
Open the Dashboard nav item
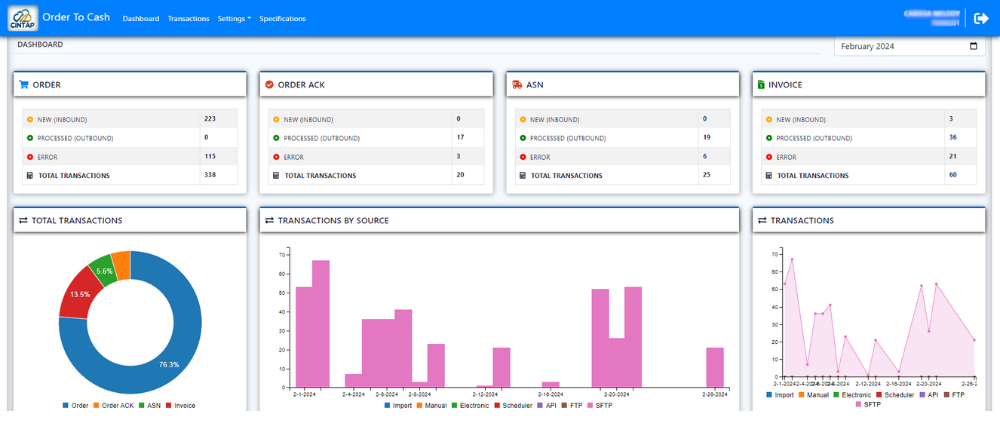pyautogui.click(x=141, y=18)
